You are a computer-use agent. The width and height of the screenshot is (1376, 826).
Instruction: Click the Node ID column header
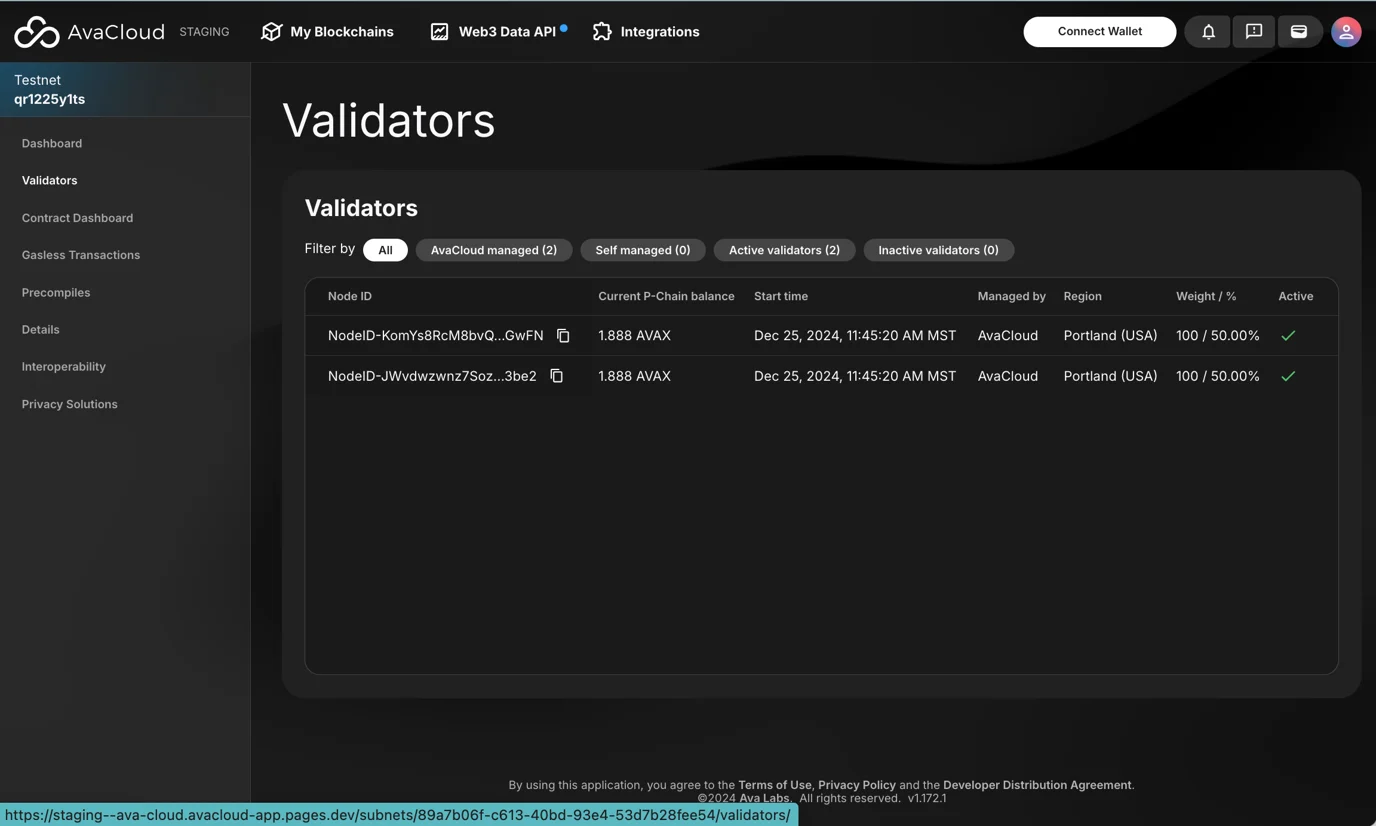(350, 297)
